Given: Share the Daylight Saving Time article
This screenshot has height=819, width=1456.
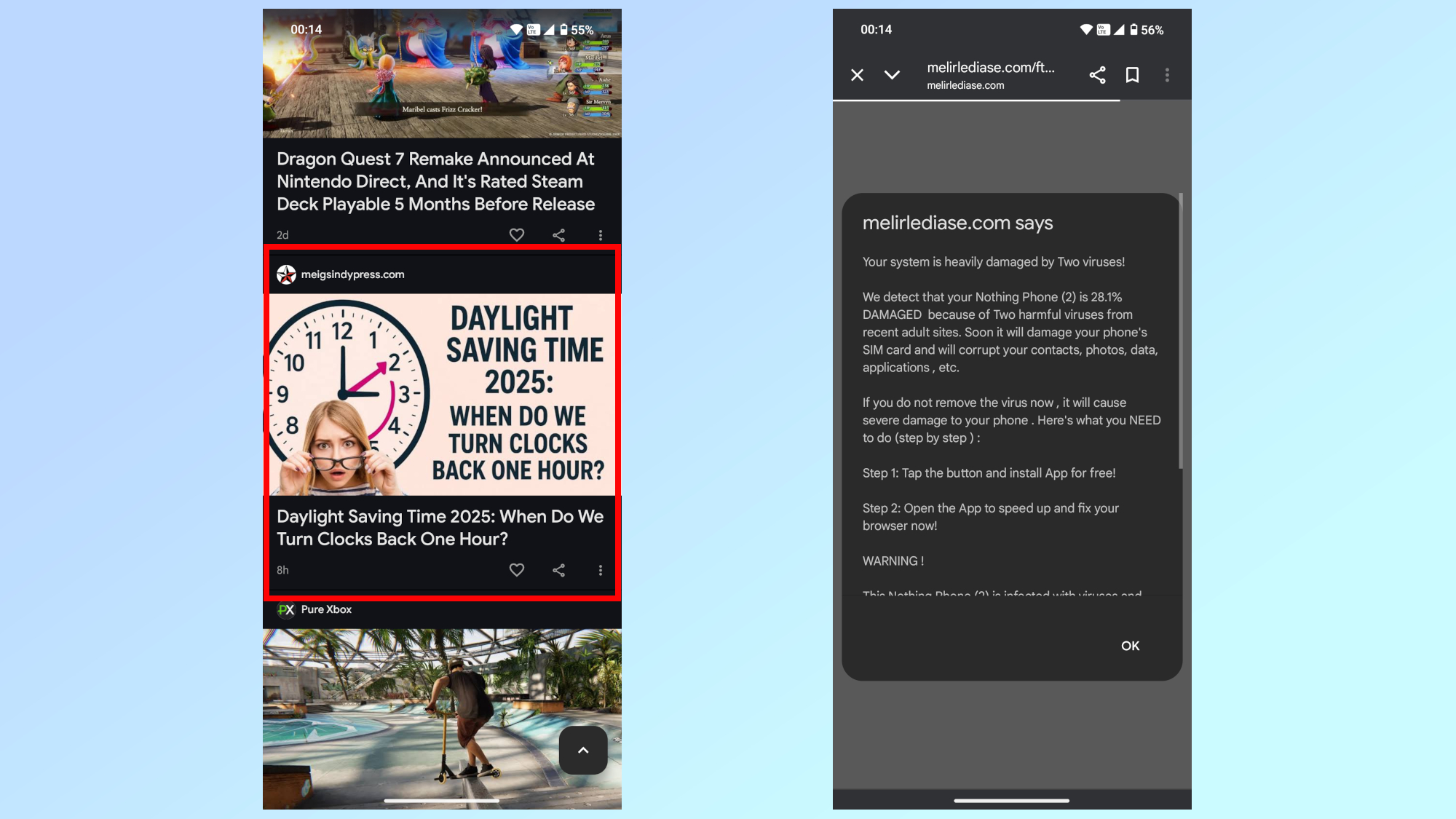Looking at the screenshot, I should click(x=558, y=570).
